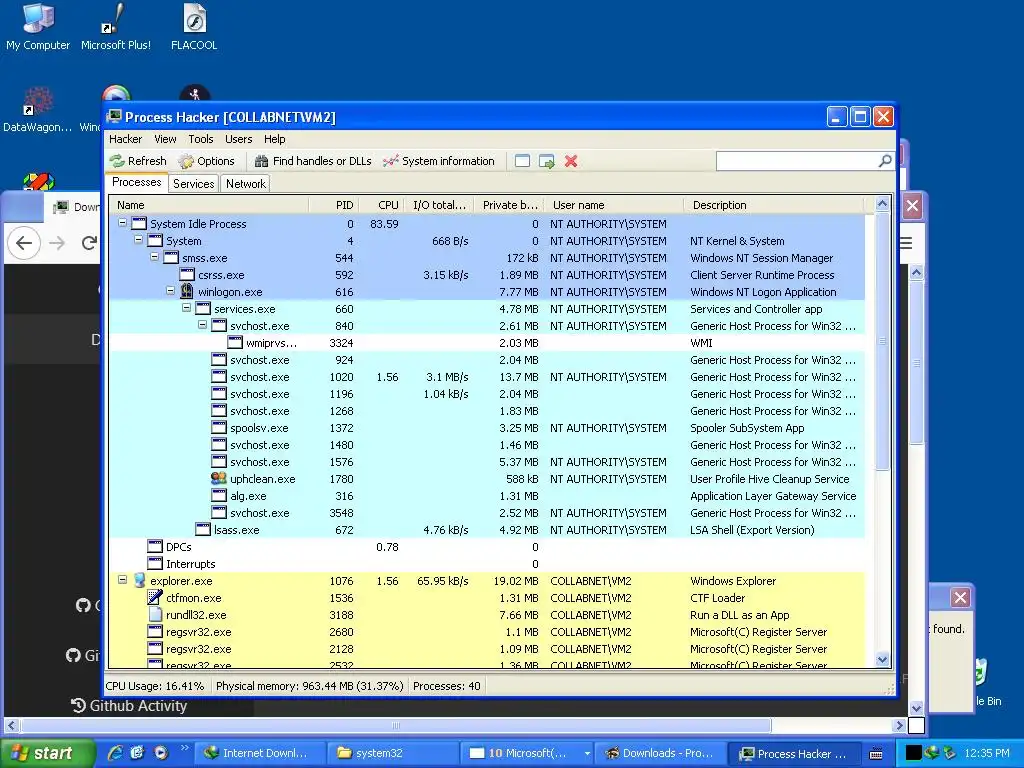Select regsvr32.exe with PID 2680
This screenshot has height=768, width=1024.
click(487, 632)
